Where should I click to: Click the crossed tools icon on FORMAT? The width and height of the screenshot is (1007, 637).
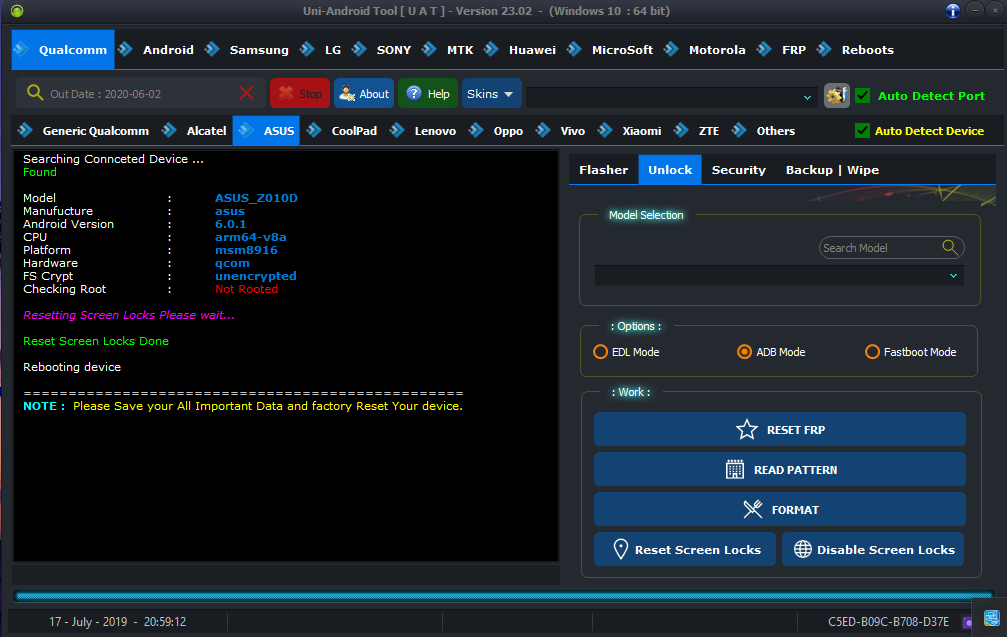753,509
